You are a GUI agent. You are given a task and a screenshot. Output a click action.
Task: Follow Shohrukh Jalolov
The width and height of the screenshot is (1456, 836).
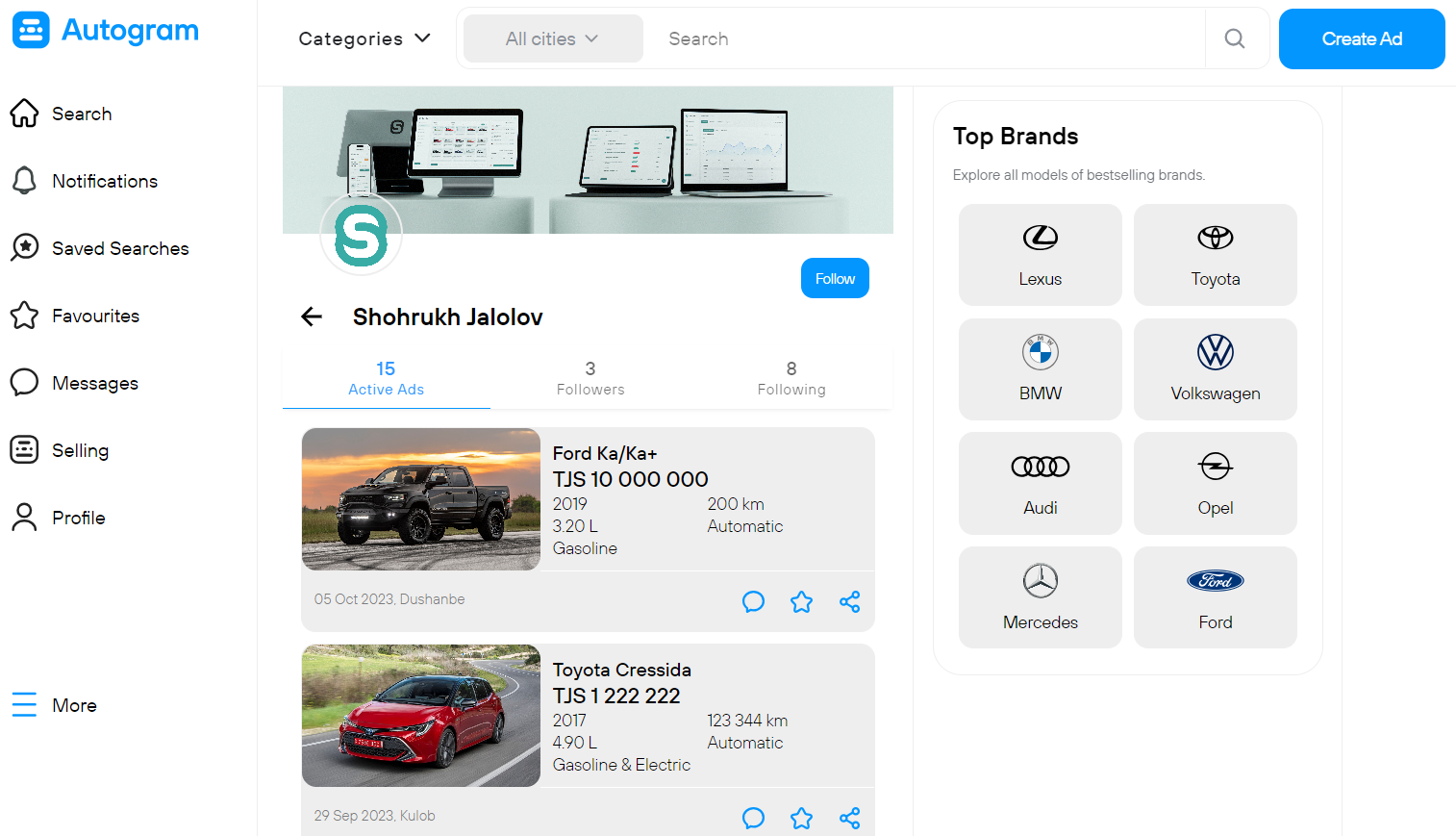[835, 278]
